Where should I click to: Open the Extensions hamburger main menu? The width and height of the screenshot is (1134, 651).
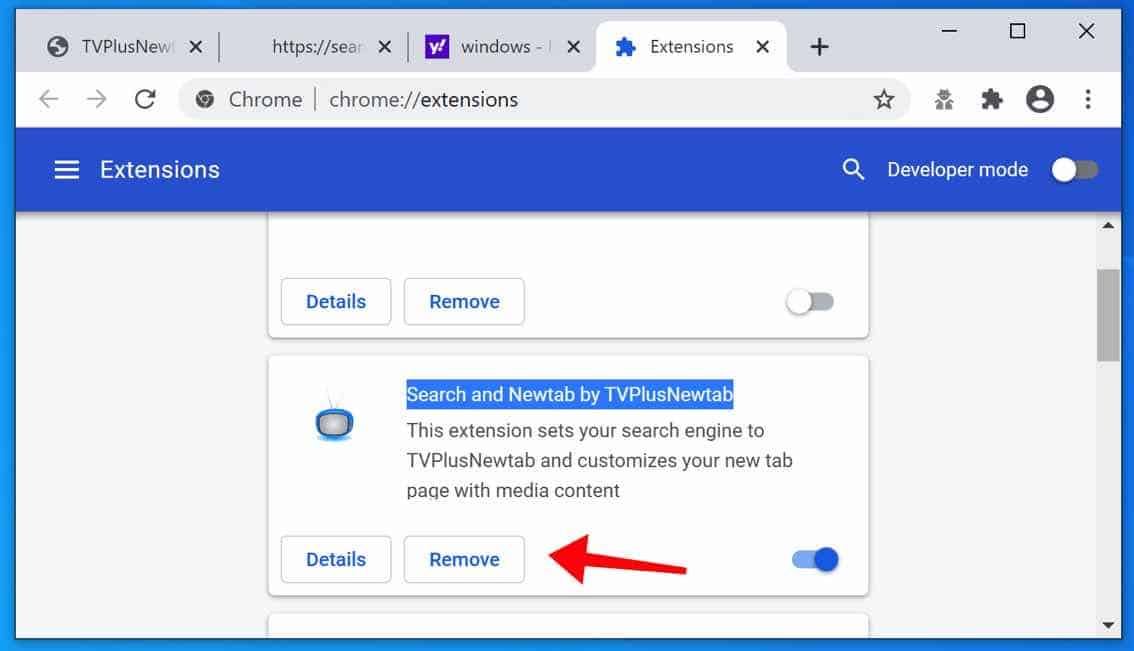point(67,170)
